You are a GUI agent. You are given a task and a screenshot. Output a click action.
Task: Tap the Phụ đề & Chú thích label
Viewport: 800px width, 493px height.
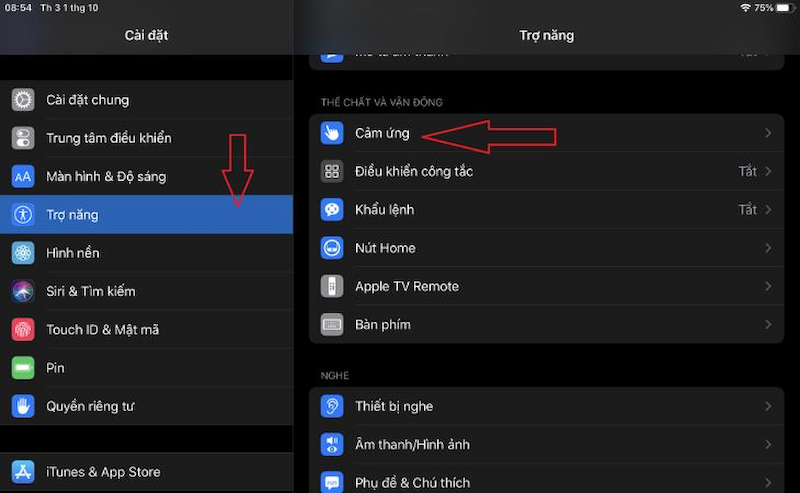pyautogui.click(x=412, y=483)
